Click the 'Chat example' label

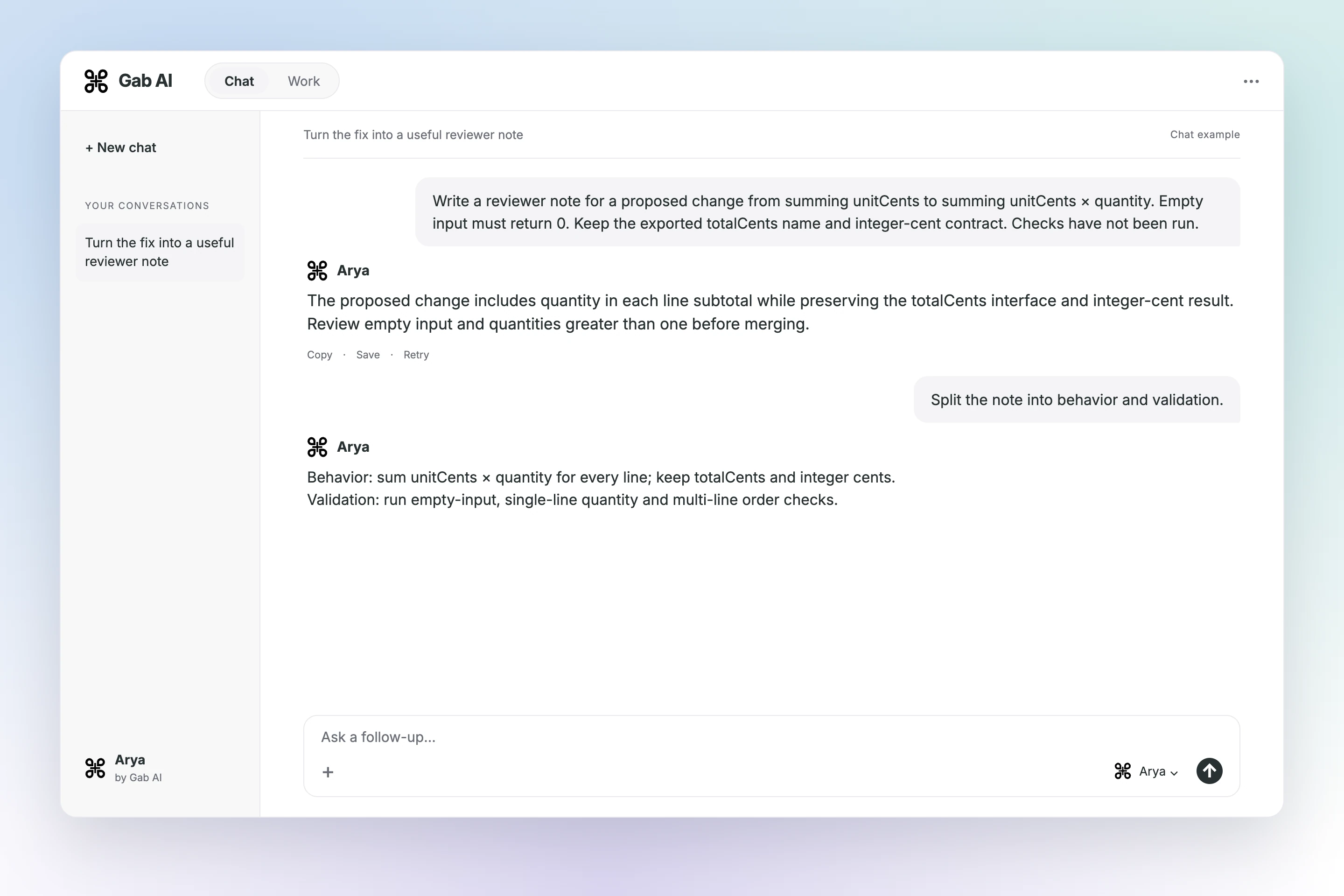click(x=1204, y=134)
